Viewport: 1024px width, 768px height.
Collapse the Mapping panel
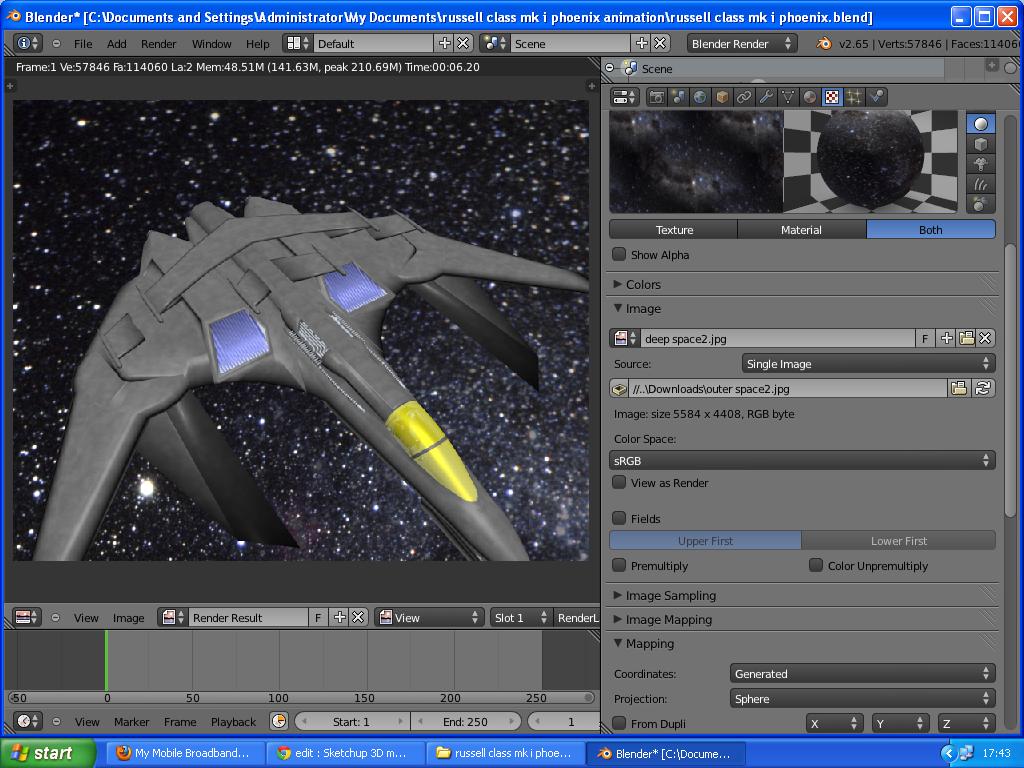pos(650,643)
